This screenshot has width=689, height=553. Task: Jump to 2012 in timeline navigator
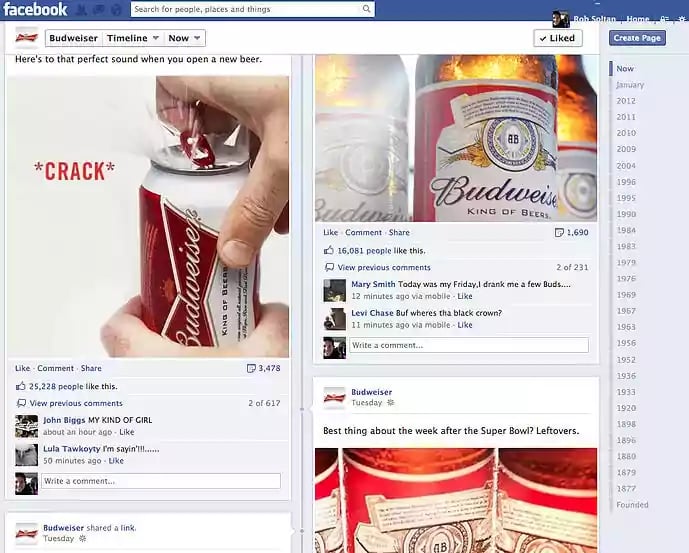(x=626, y=101)
